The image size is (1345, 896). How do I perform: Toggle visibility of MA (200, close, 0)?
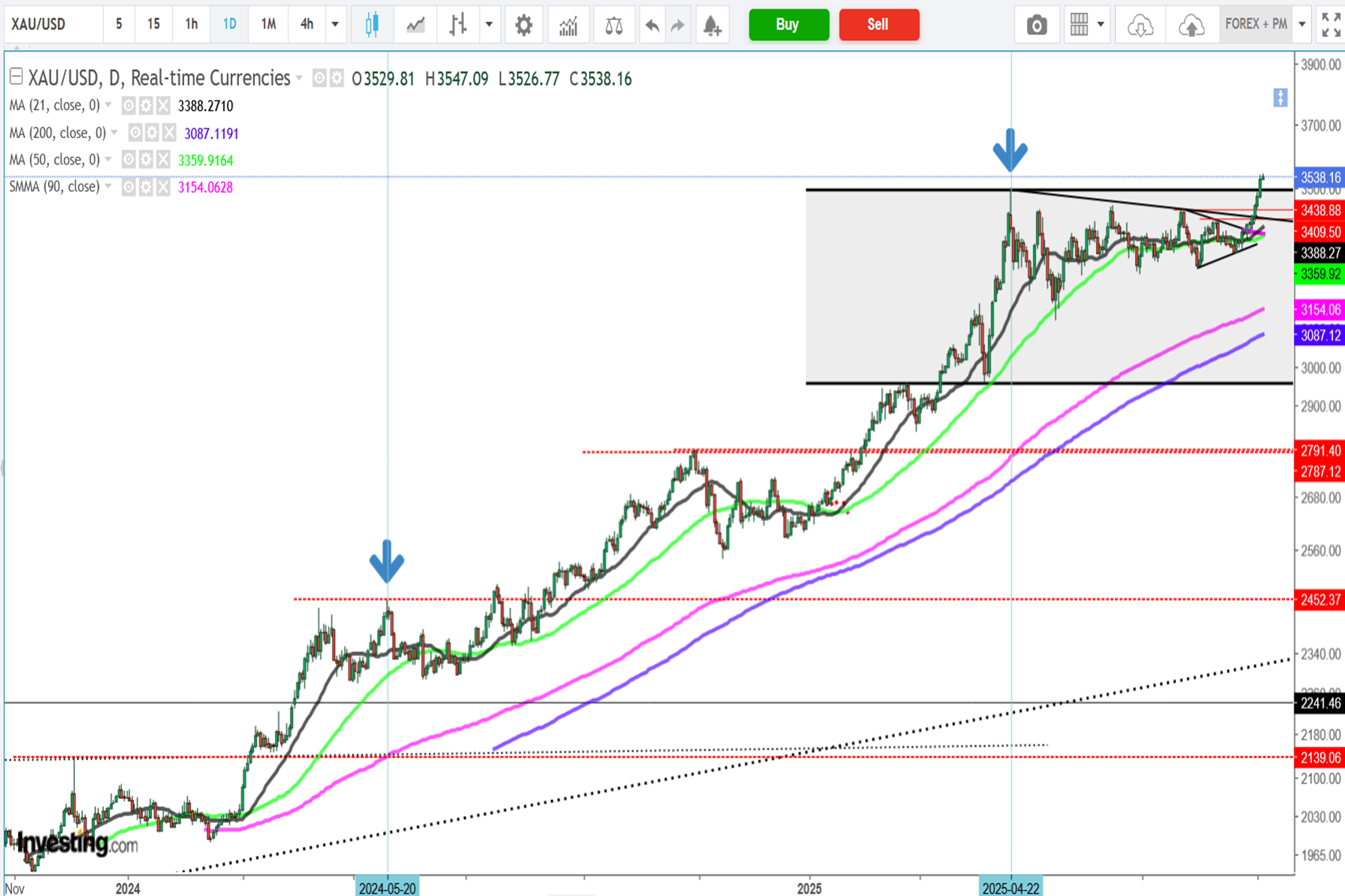click(x=135, y=133)
